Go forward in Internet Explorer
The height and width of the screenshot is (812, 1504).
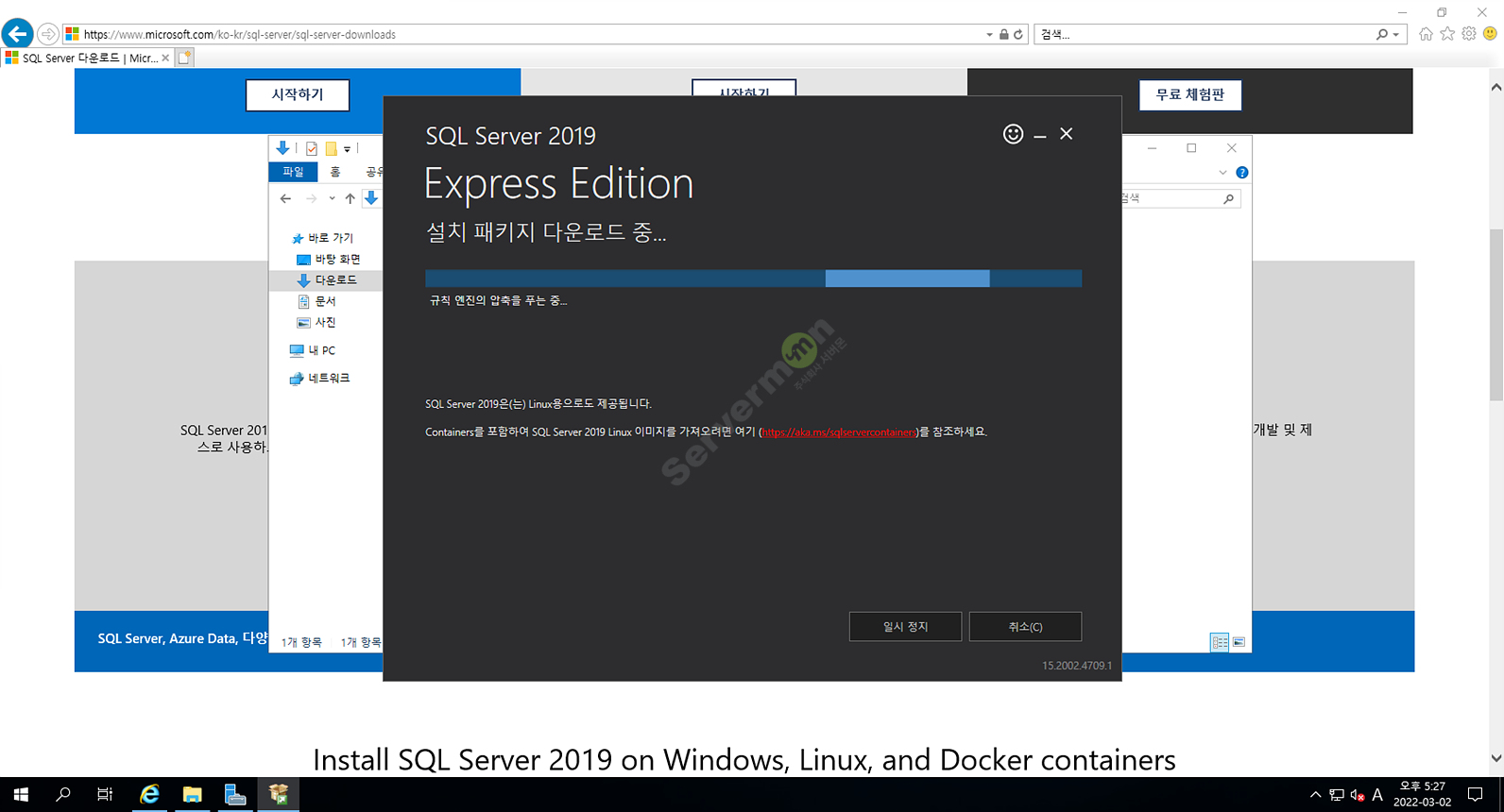(48, 34)
